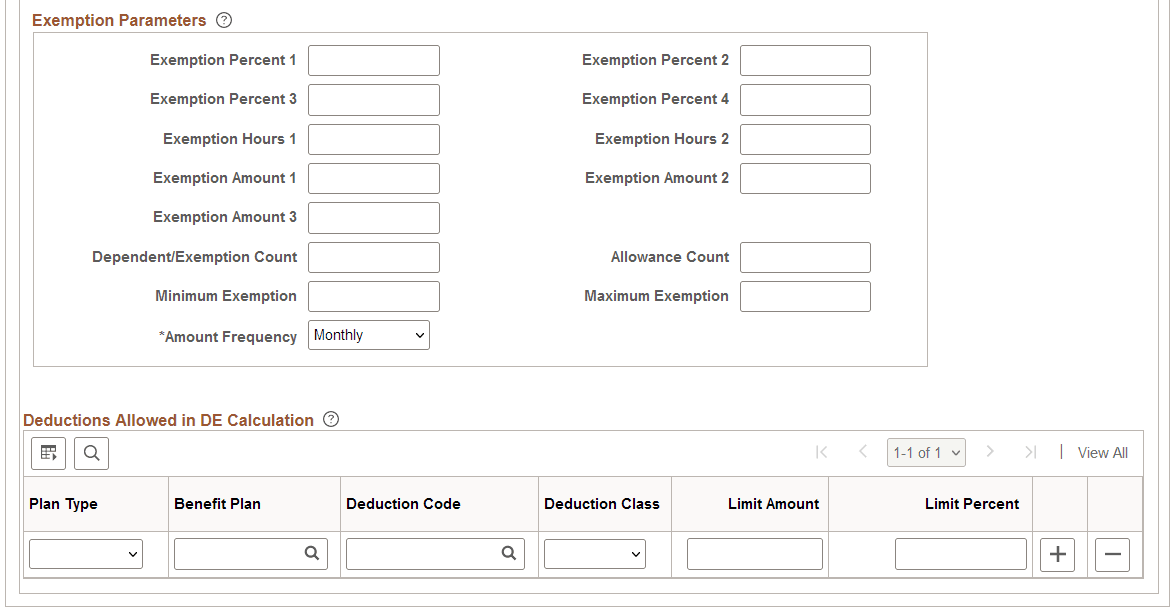Click the Limit Amount input field
Screen dimensions: 1173x612
pos(754,553)
